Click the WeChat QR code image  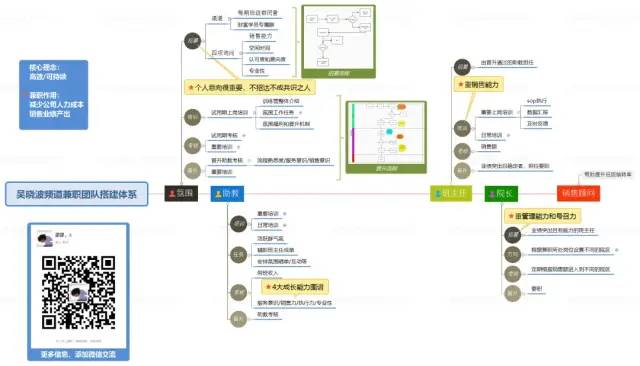[x=78, y=292]
